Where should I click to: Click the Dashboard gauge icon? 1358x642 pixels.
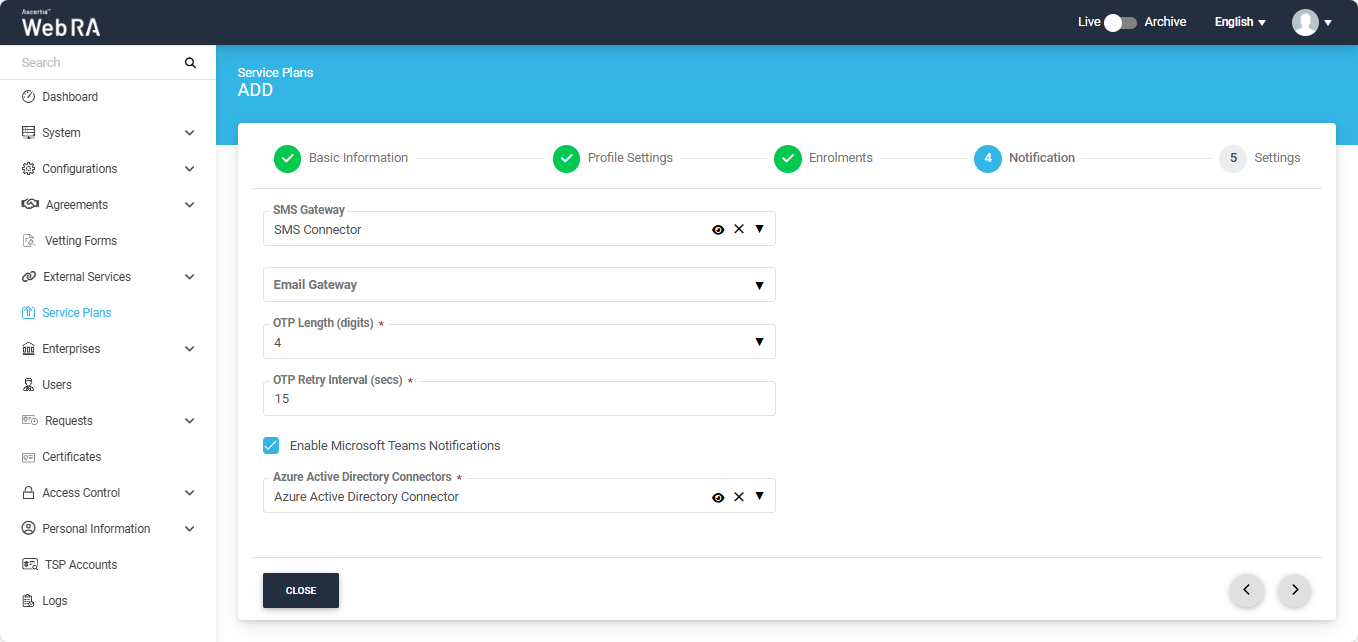(28, 97)
